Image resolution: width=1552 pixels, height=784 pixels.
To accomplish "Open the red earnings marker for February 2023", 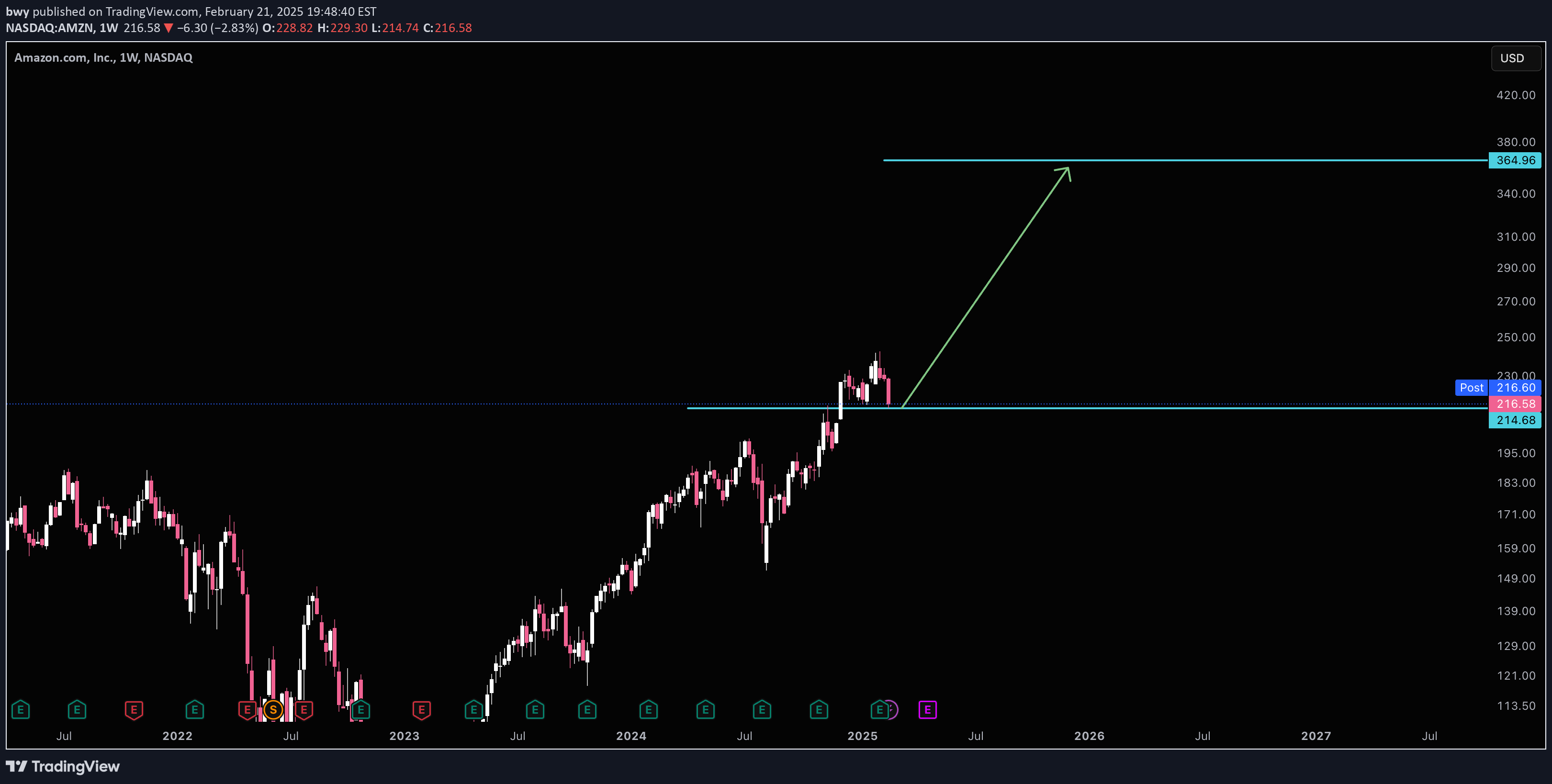I will [x=422, y=709].
